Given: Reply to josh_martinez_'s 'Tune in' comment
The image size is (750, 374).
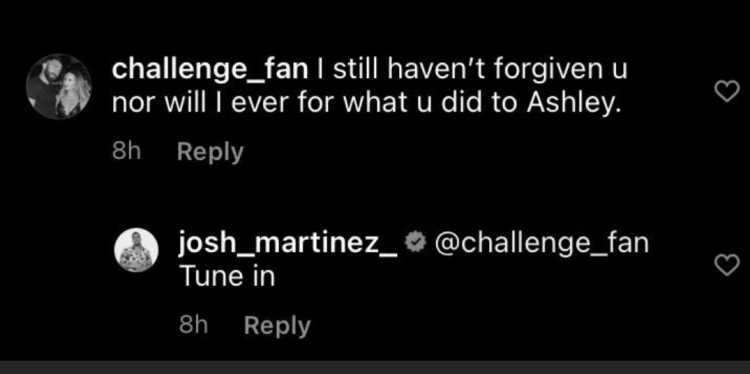Looking at the screenshot, I should (277, 327).
